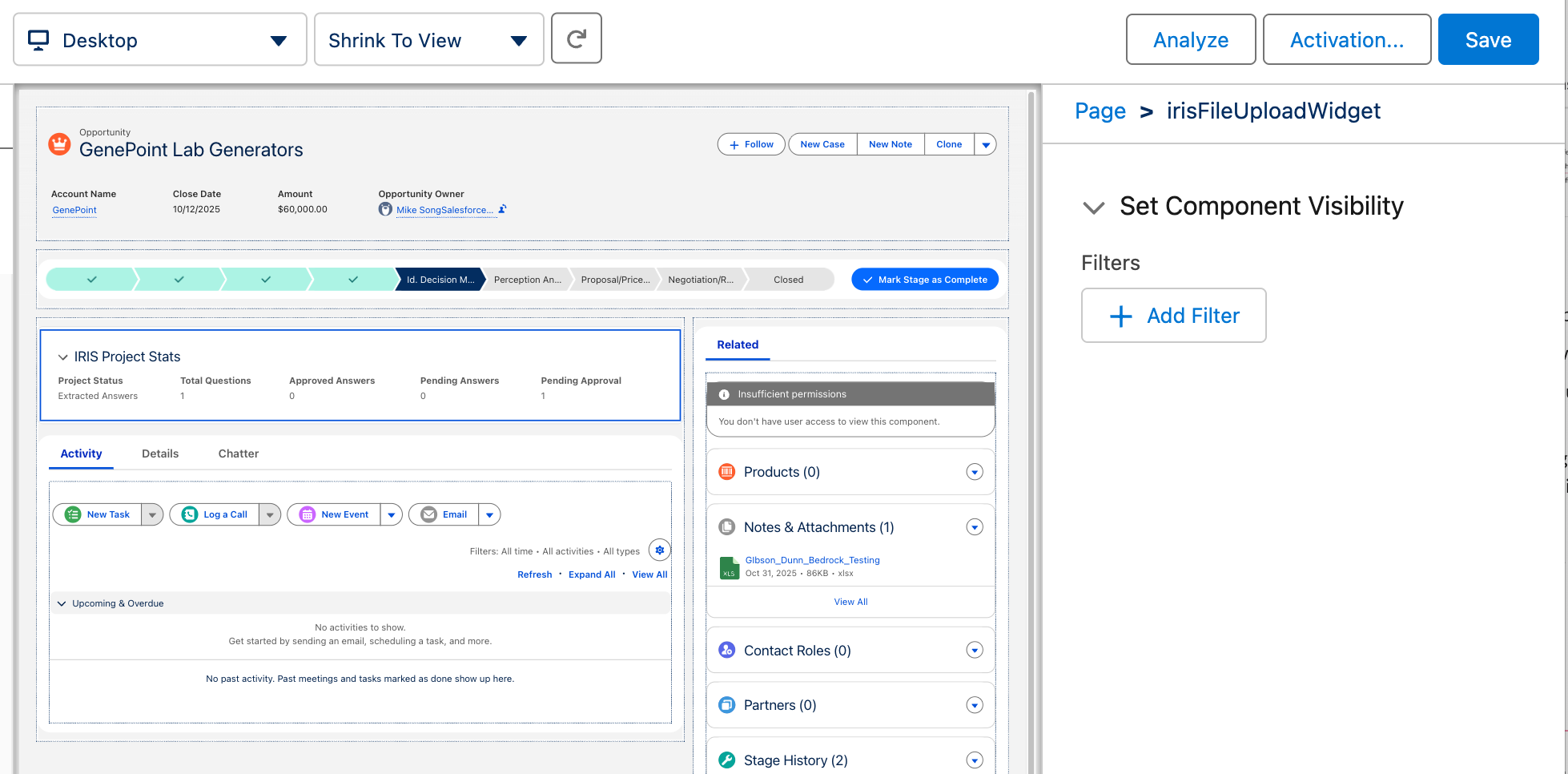
Task: Select the Id. Decision Makers path stage
Action: [x=440, y=280]
